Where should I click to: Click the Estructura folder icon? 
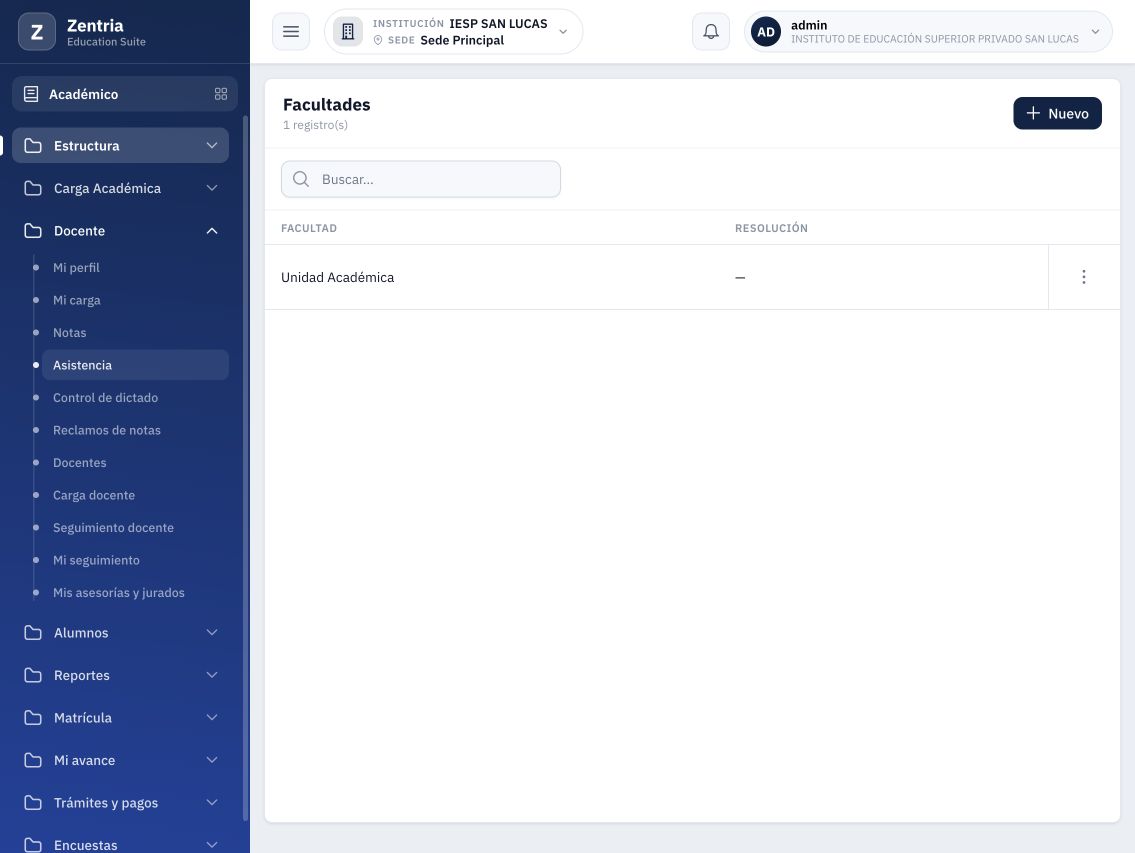(33, 146)
